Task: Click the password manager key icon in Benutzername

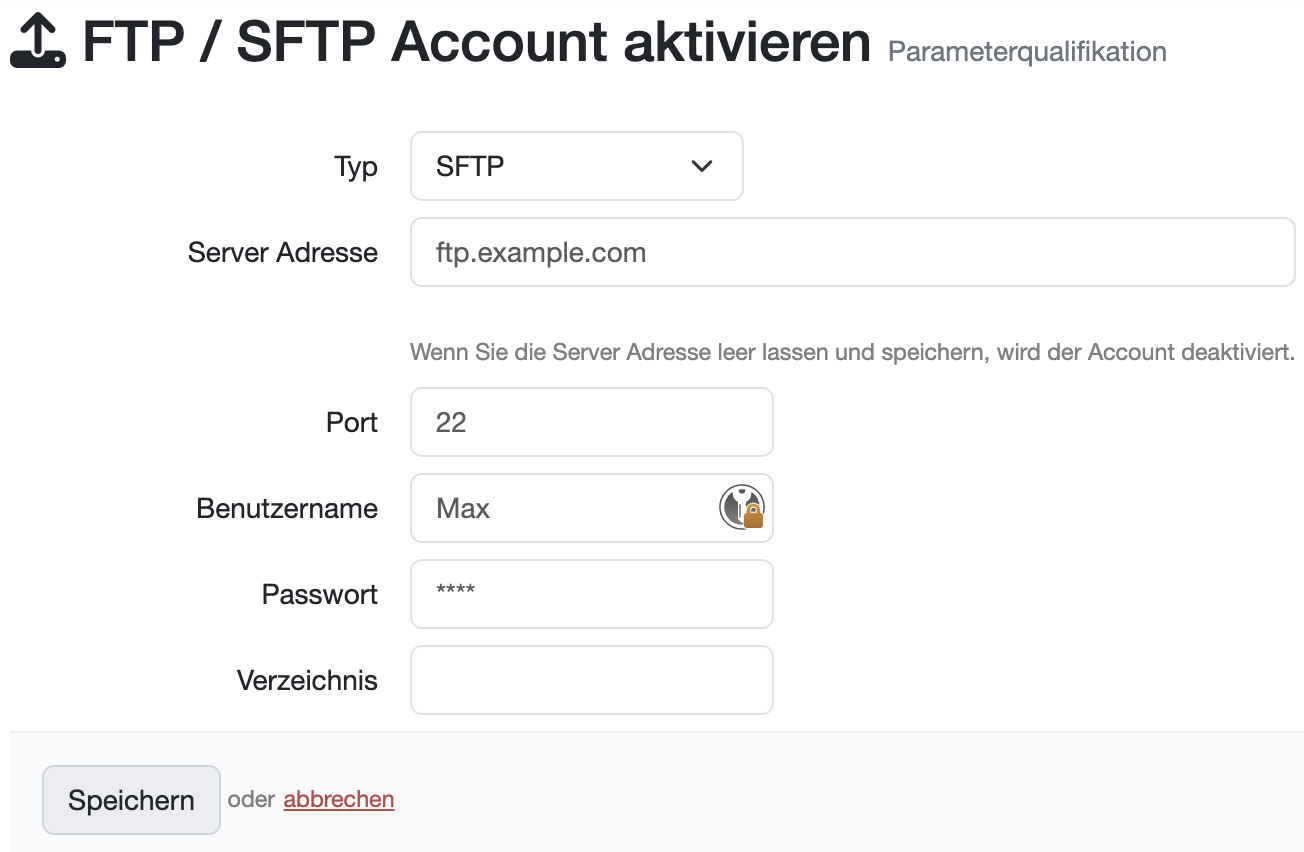Action: pyautogui.click(x=741, y=507)
